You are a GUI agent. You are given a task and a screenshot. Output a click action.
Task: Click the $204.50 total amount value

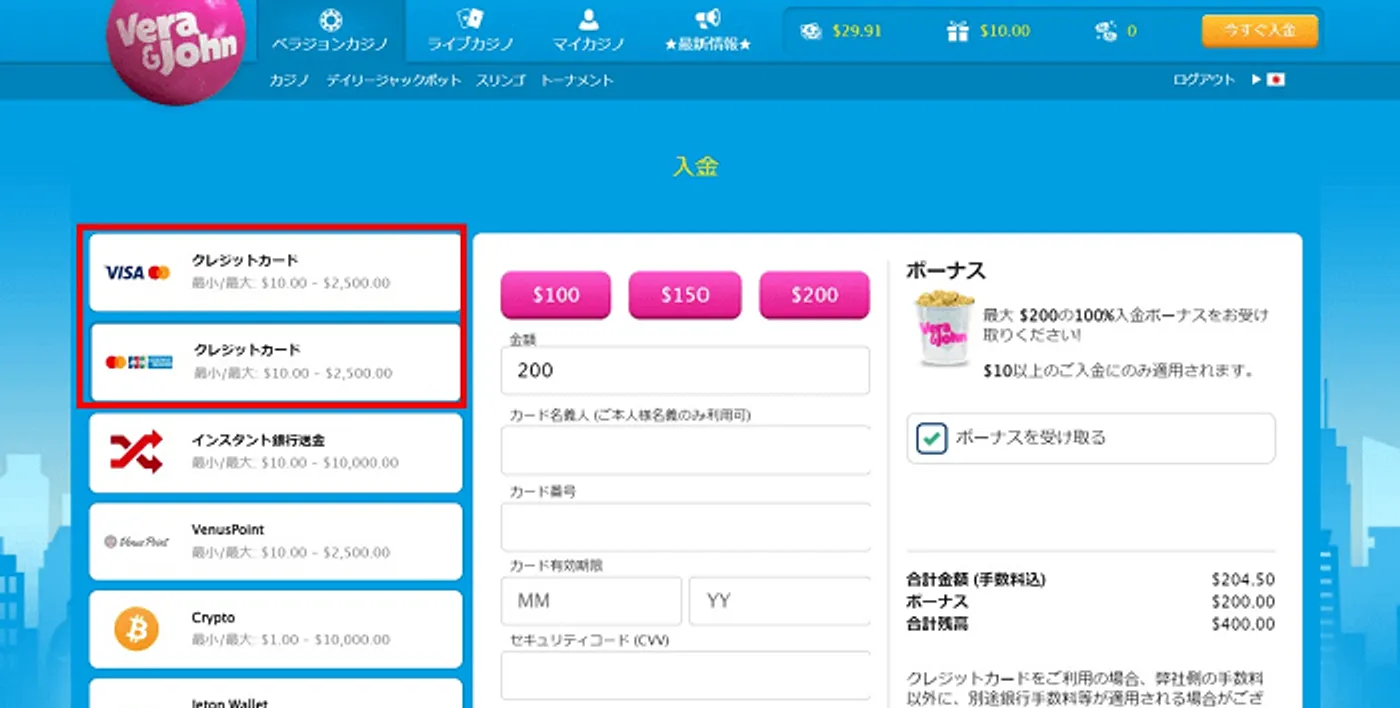click(x=1243, y=580)
